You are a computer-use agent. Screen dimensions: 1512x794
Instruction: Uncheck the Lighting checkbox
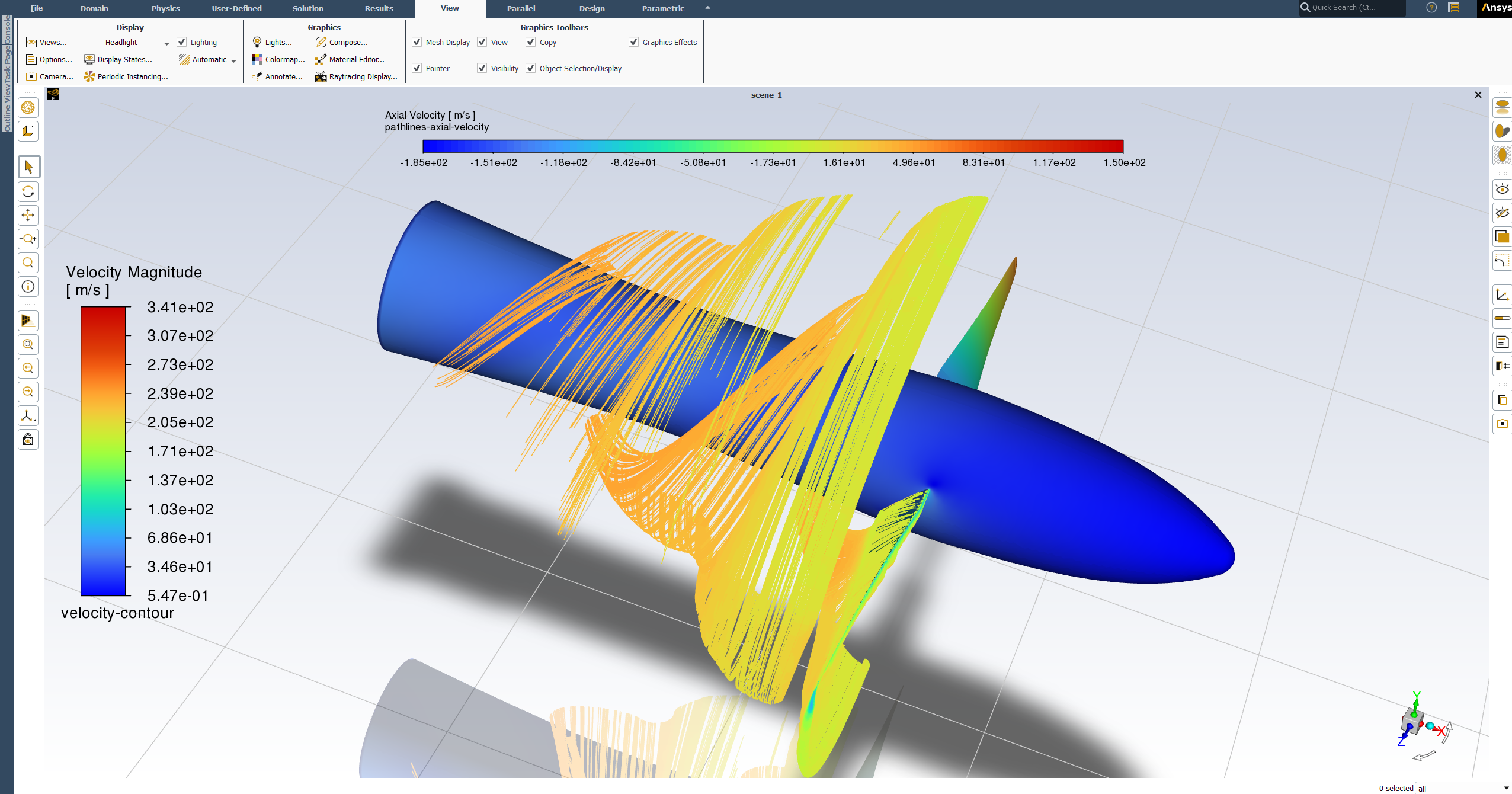point(182,42)
